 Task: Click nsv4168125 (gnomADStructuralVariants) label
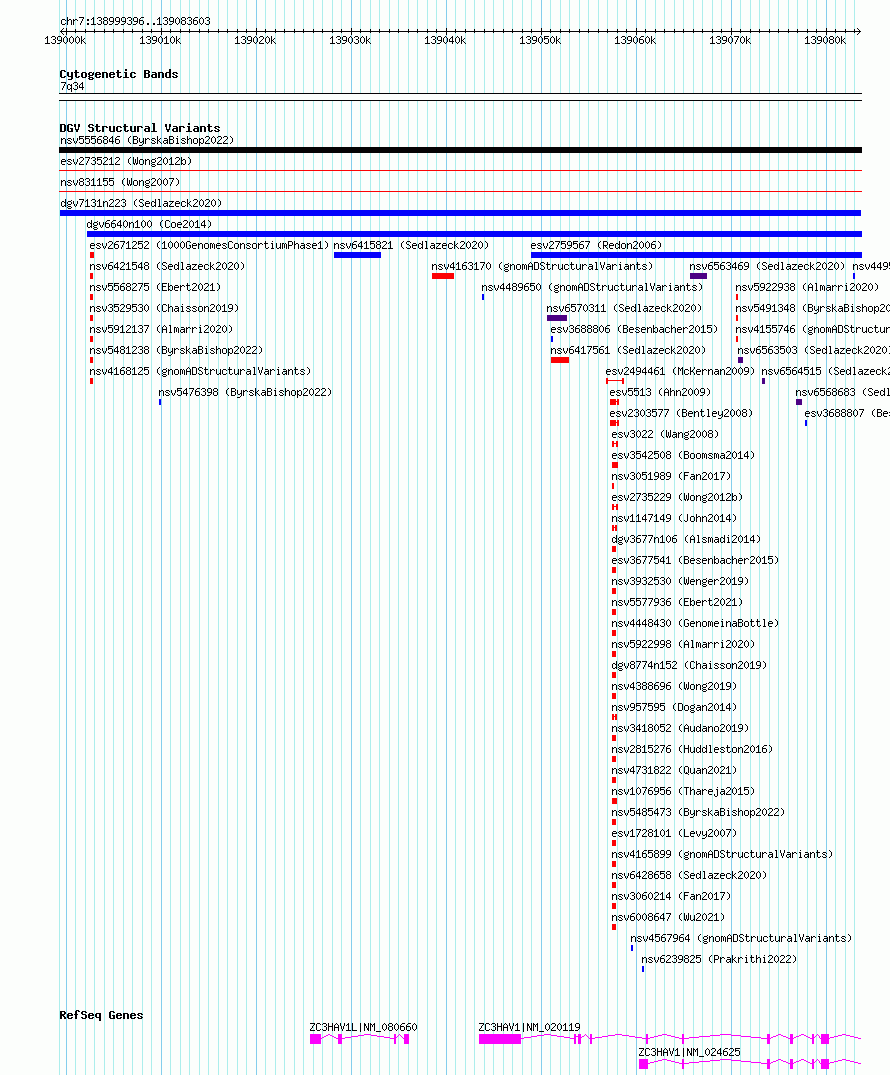(200, 372)
